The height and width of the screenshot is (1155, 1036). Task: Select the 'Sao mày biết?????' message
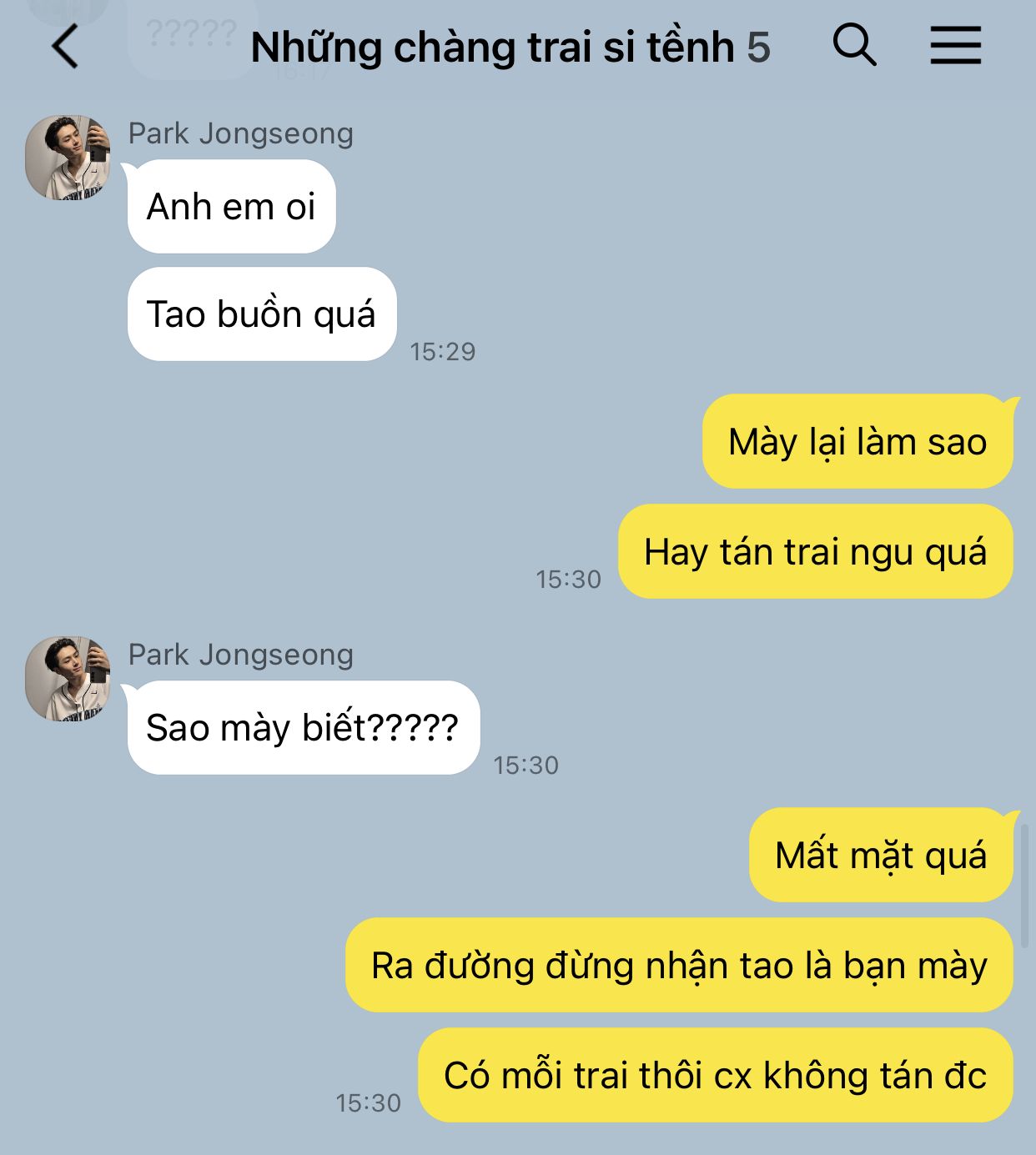[304, 728]
